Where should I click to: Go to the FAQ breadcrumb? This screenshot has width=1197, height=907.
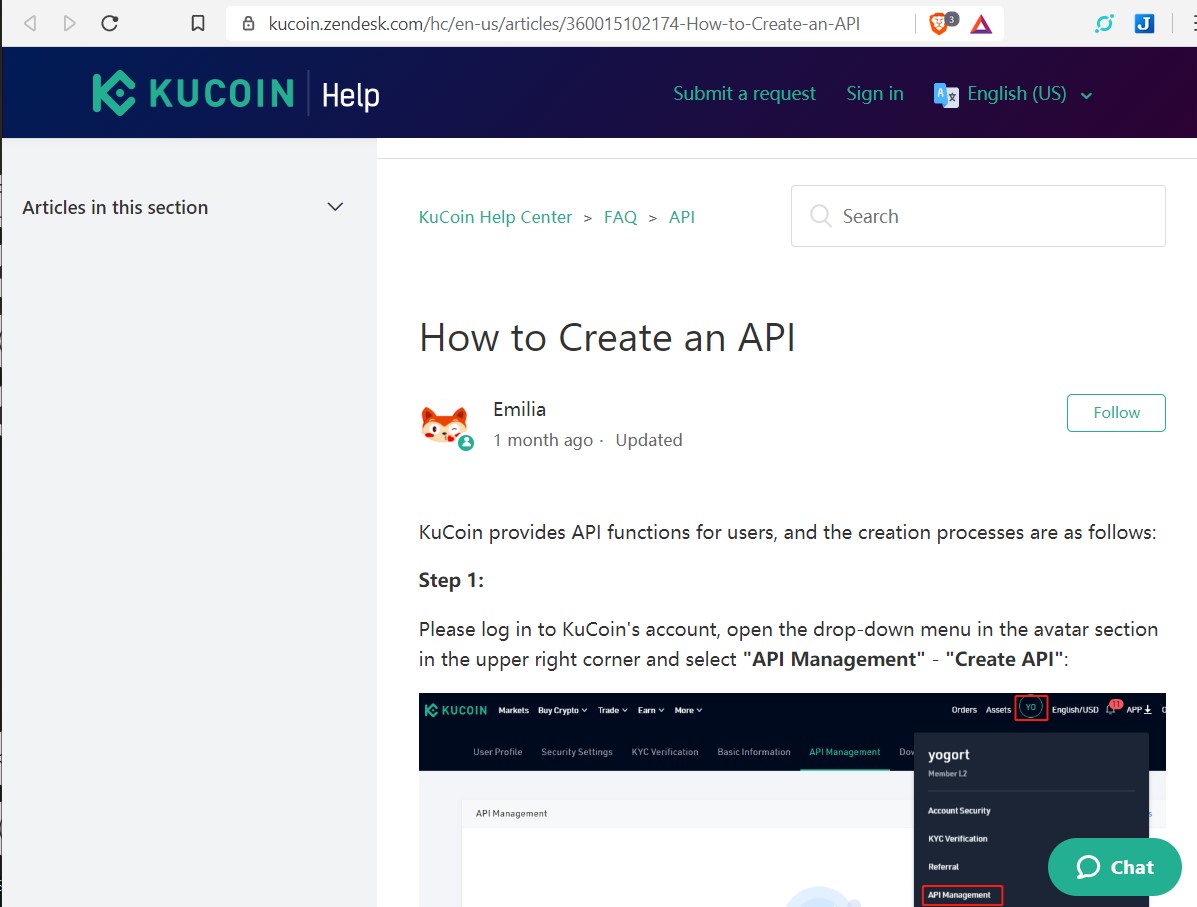point(620,217)
